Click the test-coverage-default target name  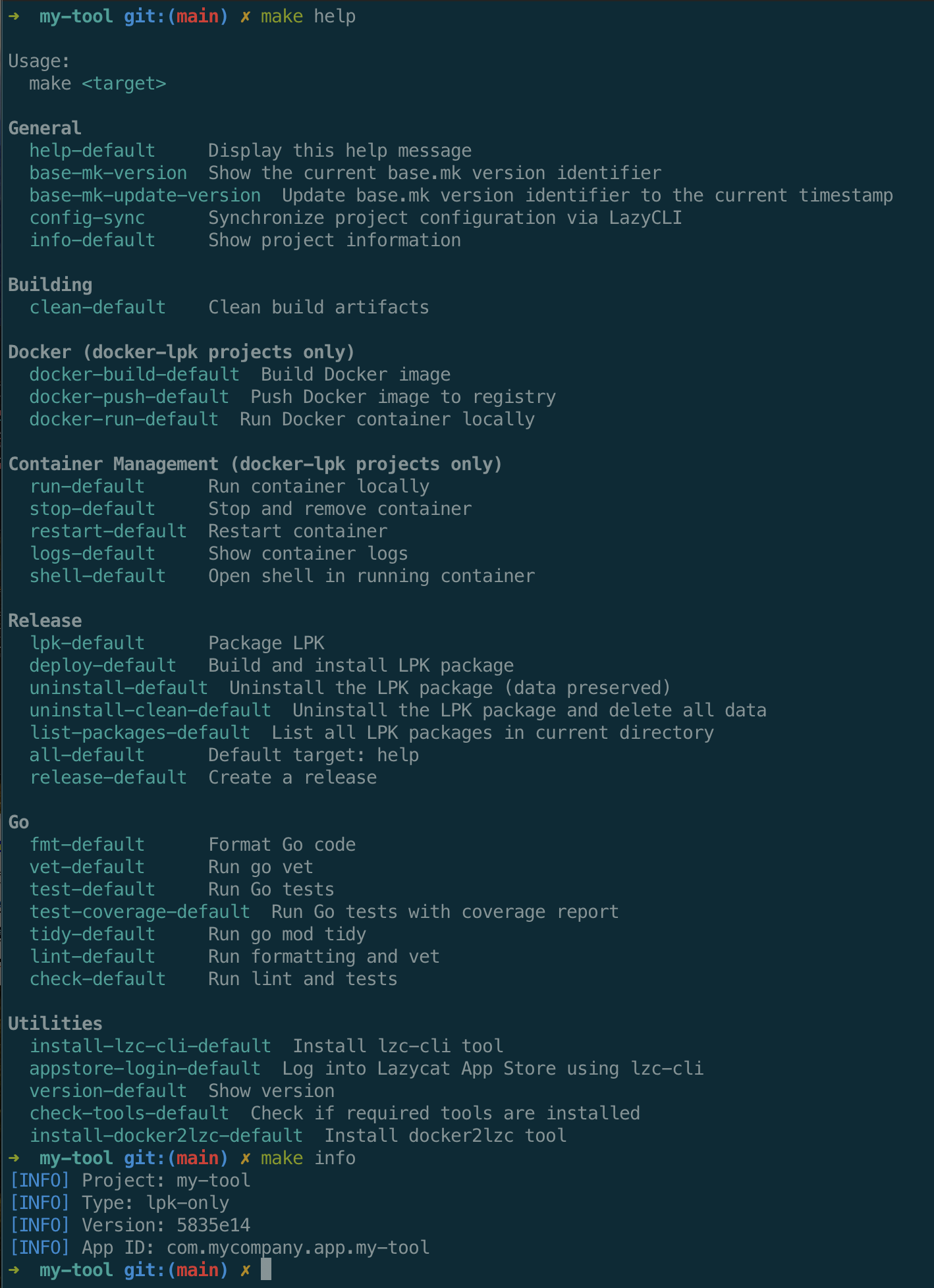coord(140,912)
